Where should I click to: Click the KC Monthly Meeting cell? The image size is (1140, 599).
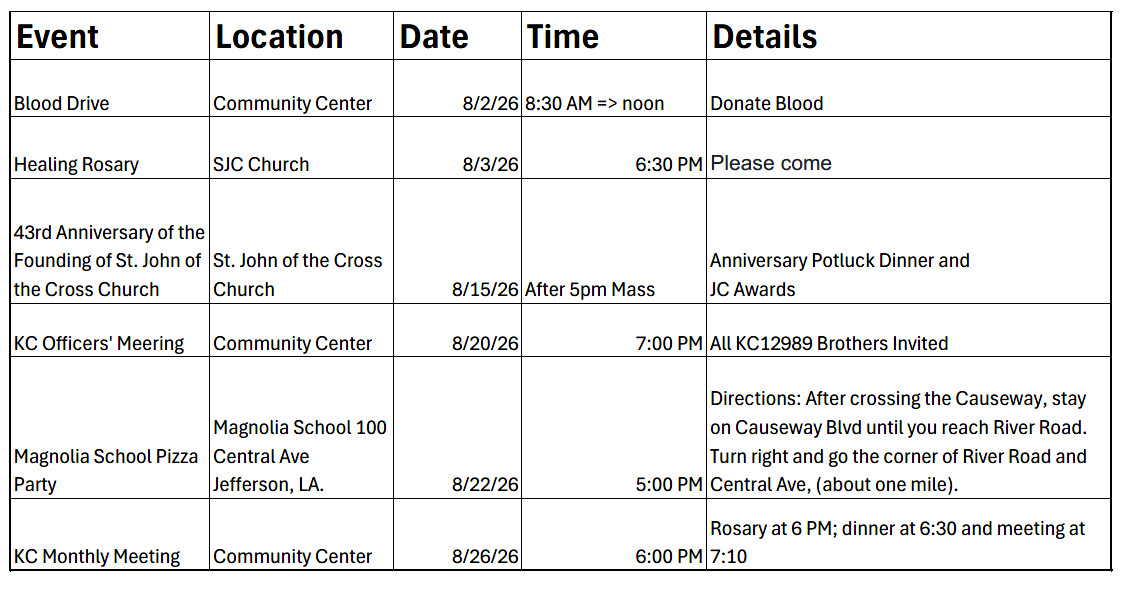(x=110, y=534)
